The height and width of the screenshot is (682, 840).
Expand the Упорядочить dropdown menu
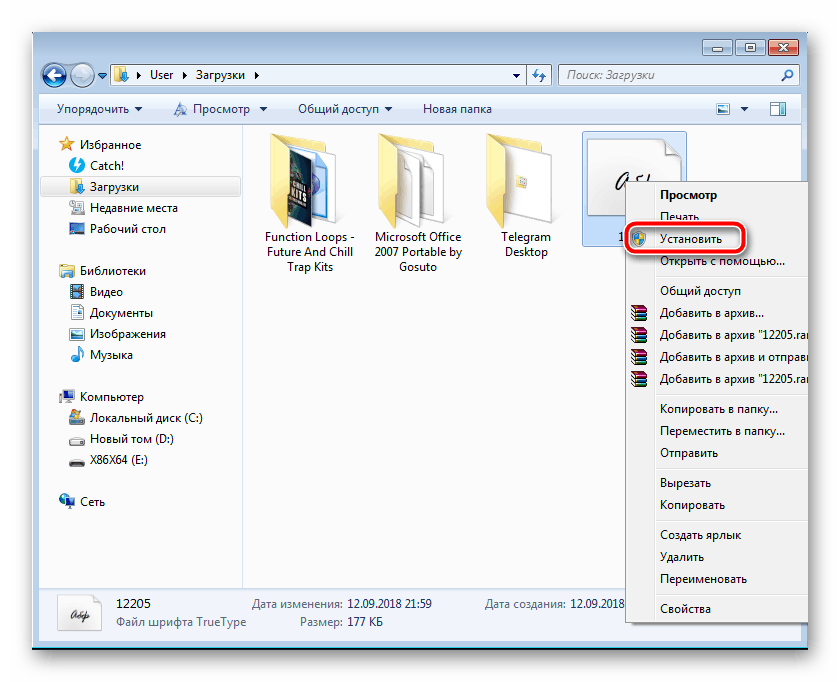click(99, 109)
